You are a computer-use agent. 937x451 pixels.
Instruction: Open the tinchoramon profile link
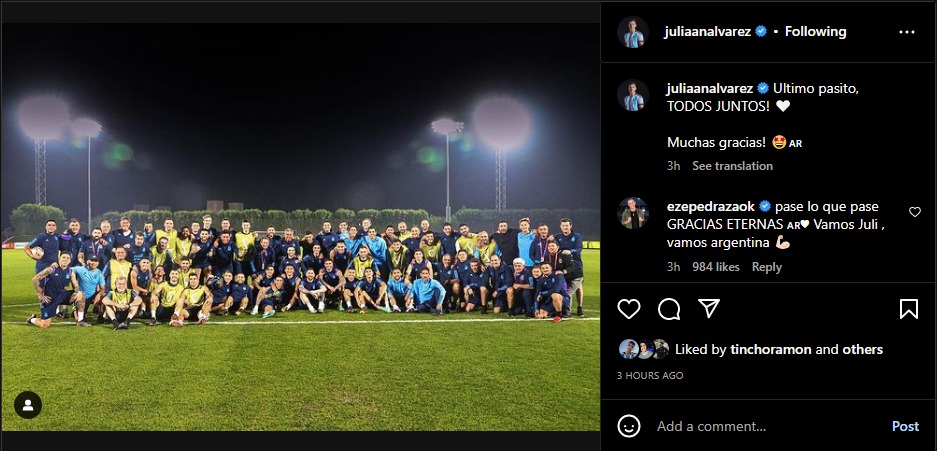[771, 349]
